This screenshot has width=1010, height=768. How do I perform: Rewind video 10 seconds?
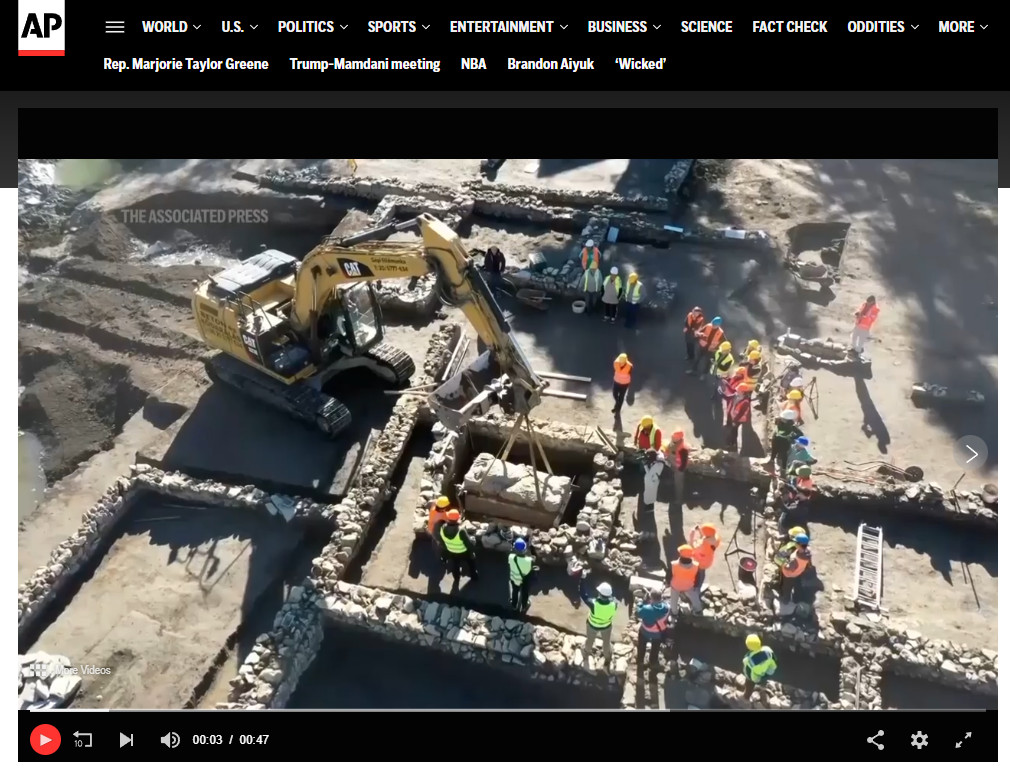coord(83,740)
